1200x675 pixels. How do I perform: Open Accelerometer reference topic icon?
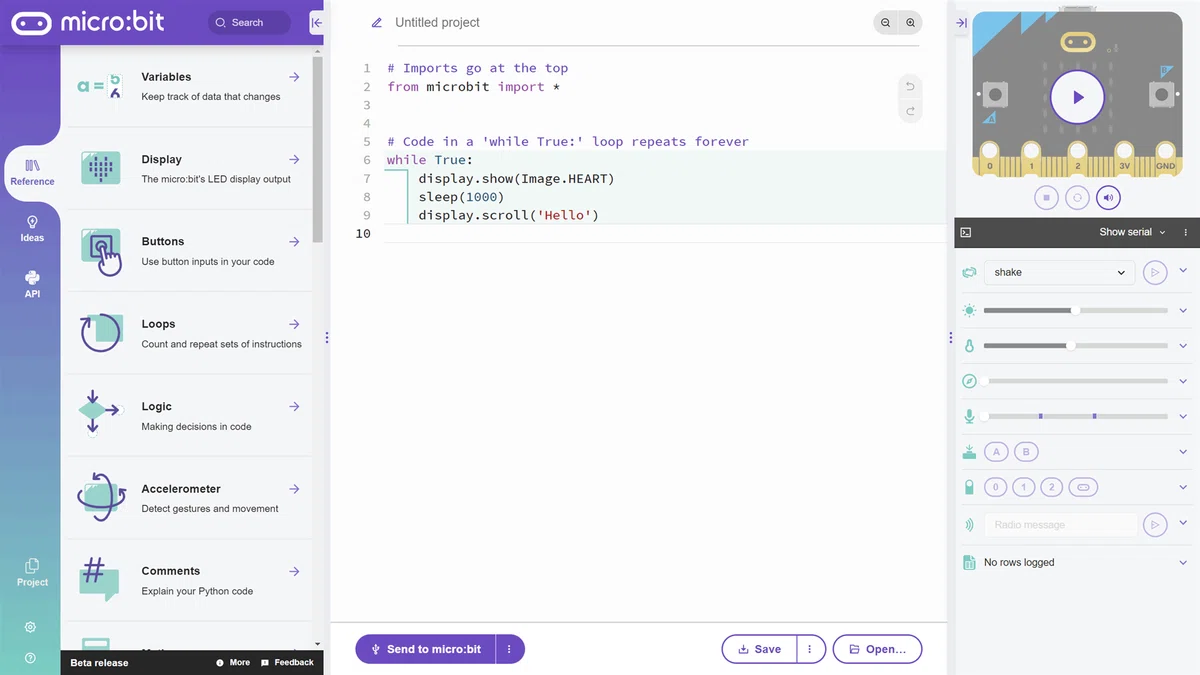(x=100, y=495)
